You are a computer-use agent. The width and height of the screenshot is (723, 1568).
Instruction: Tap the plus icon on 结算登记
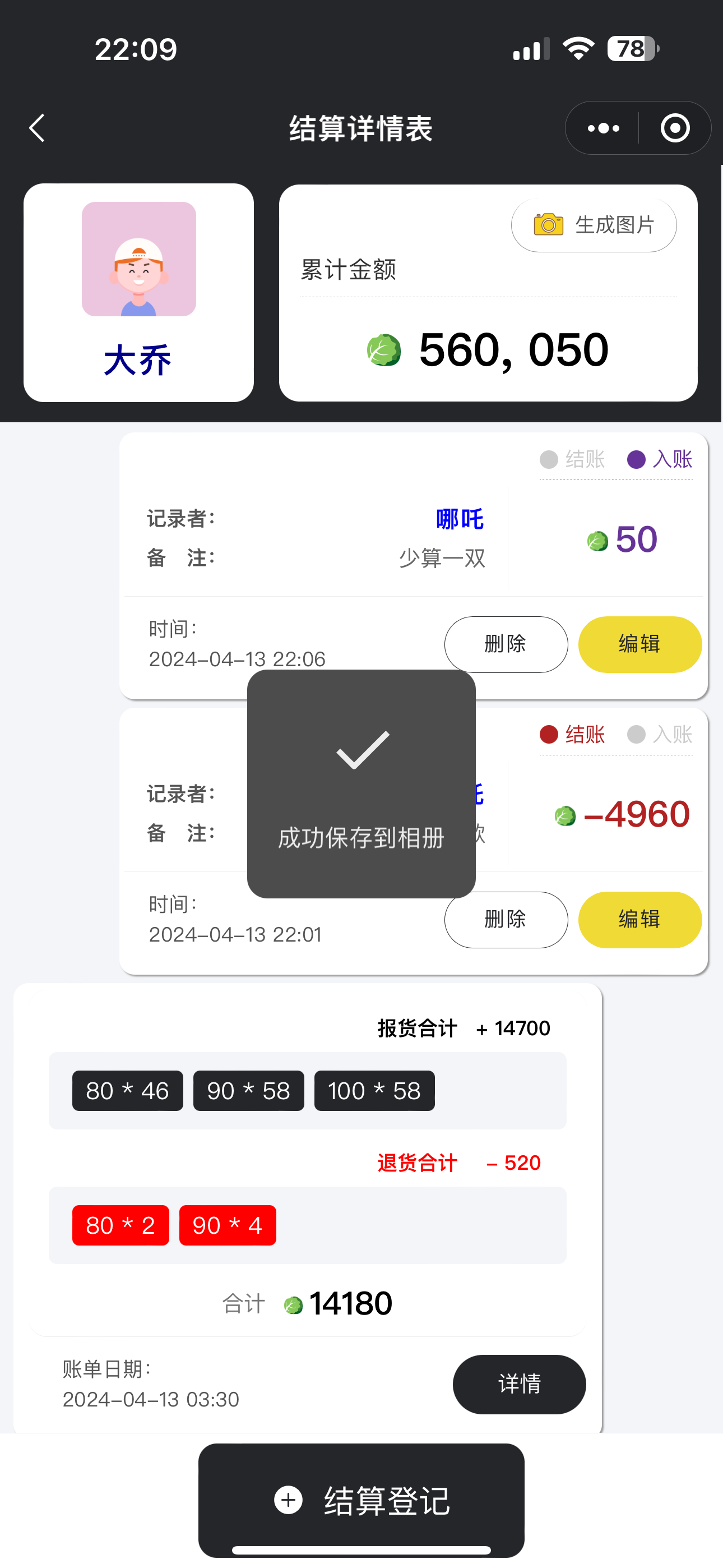coord(289,1500)
